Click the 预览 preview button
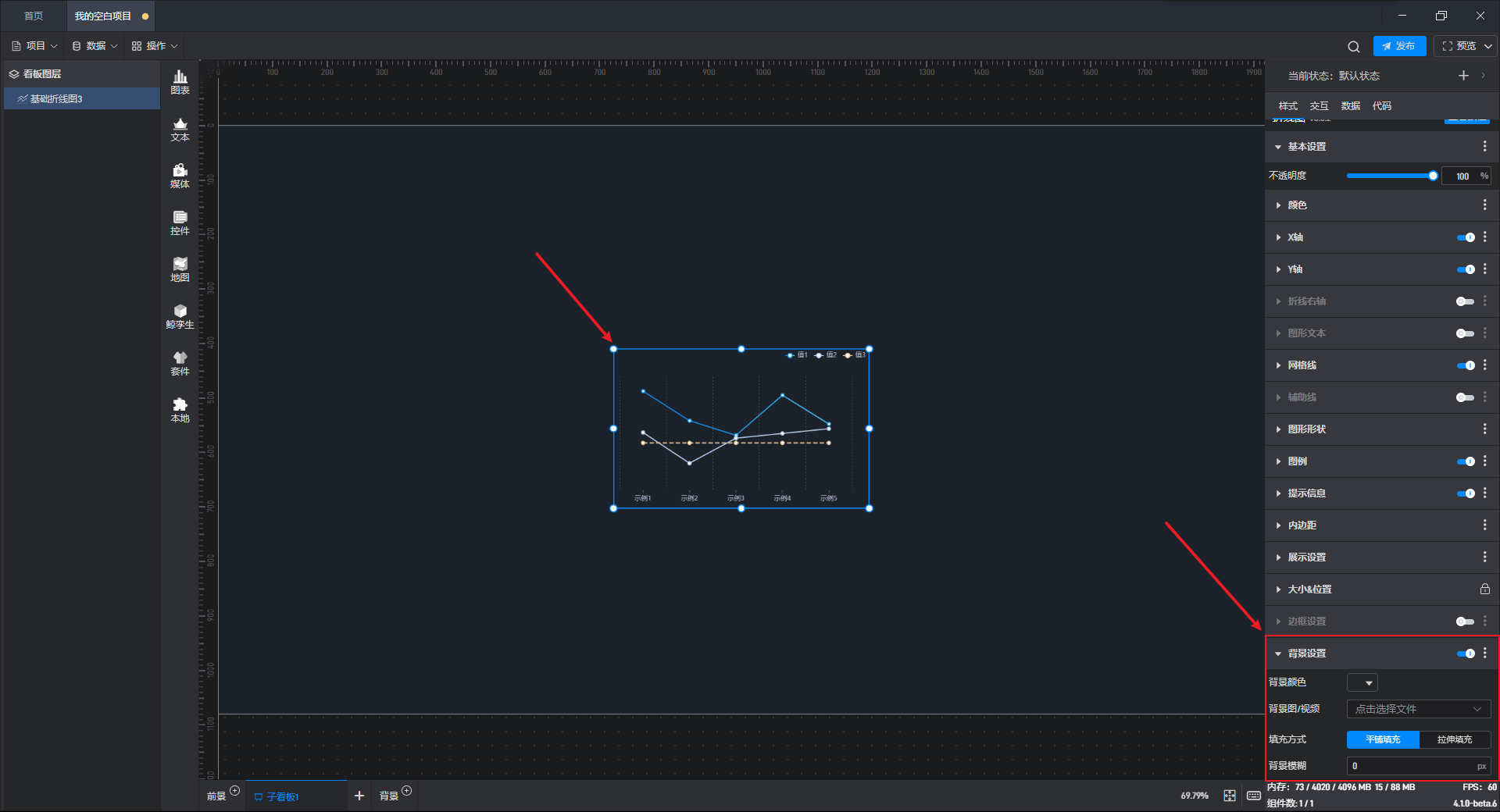The height and width of the screenshot is (812, 1500). [1459, 46]
